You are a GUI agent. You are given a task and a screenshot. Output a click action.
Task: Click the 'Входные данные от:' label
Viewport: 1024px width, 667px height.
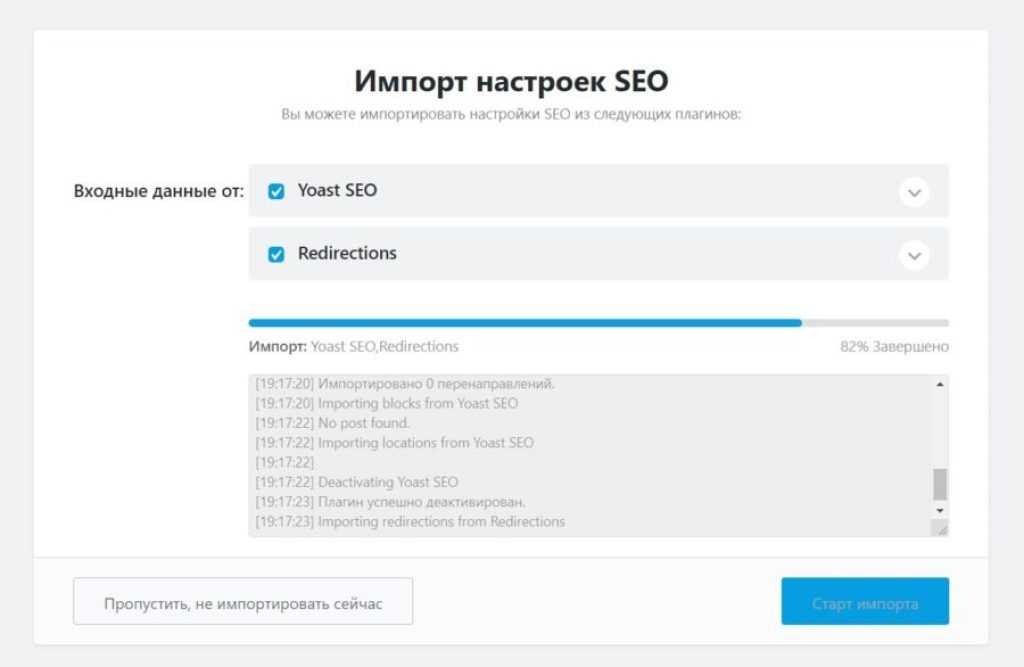[158, 191]
